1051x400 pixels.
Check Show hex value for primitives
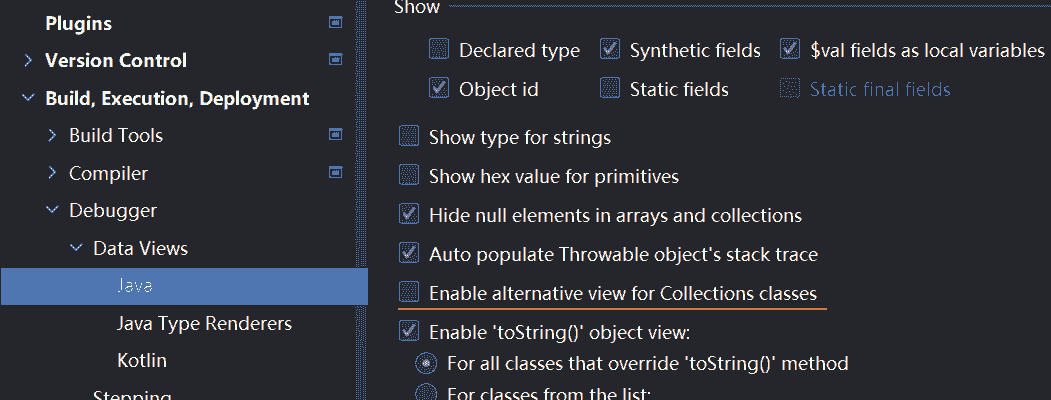pyautogui.click(x=409, y=176)
